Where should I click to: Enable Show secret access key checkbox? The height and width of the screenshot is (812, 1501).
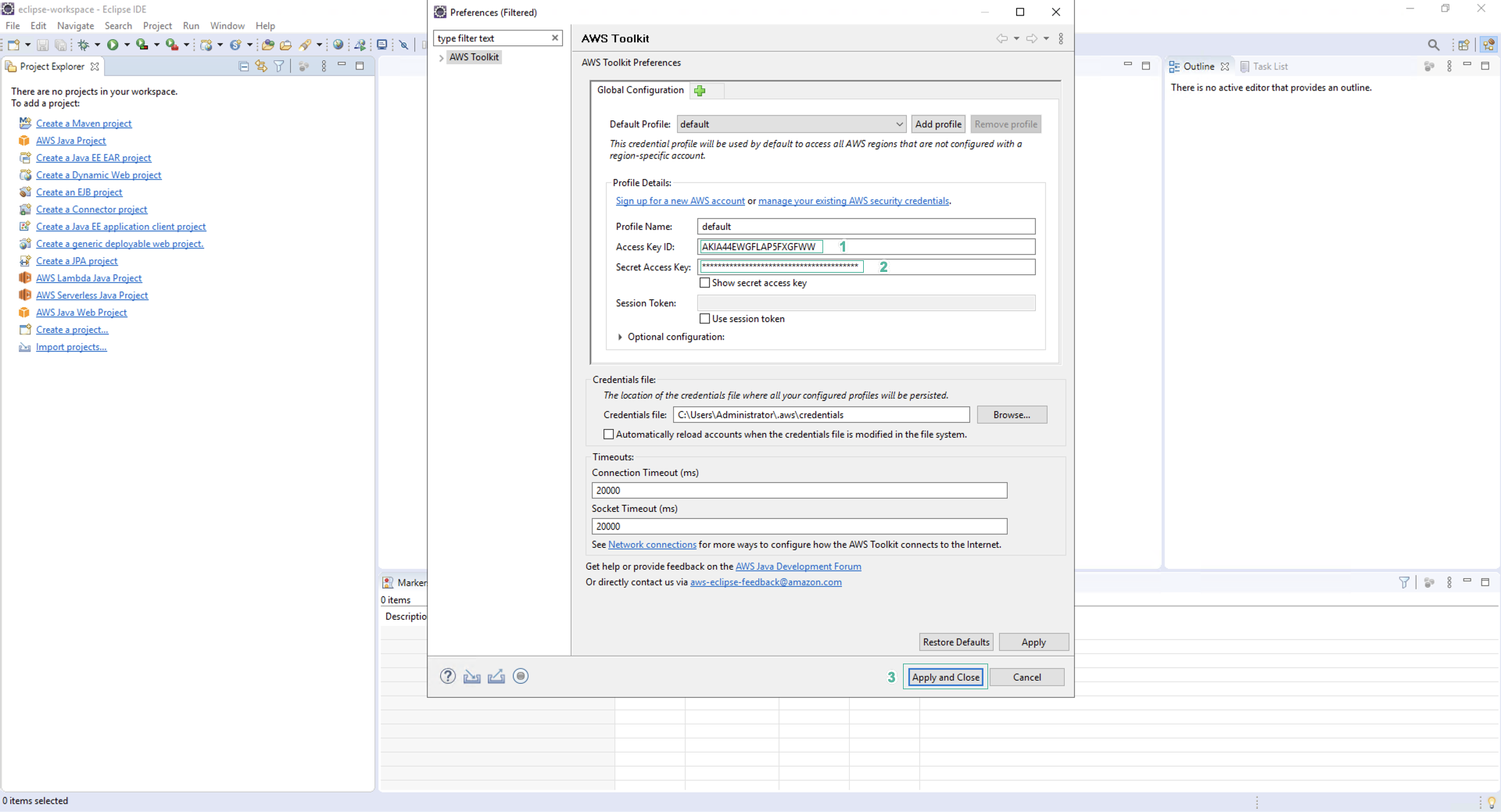coord(704,283)
